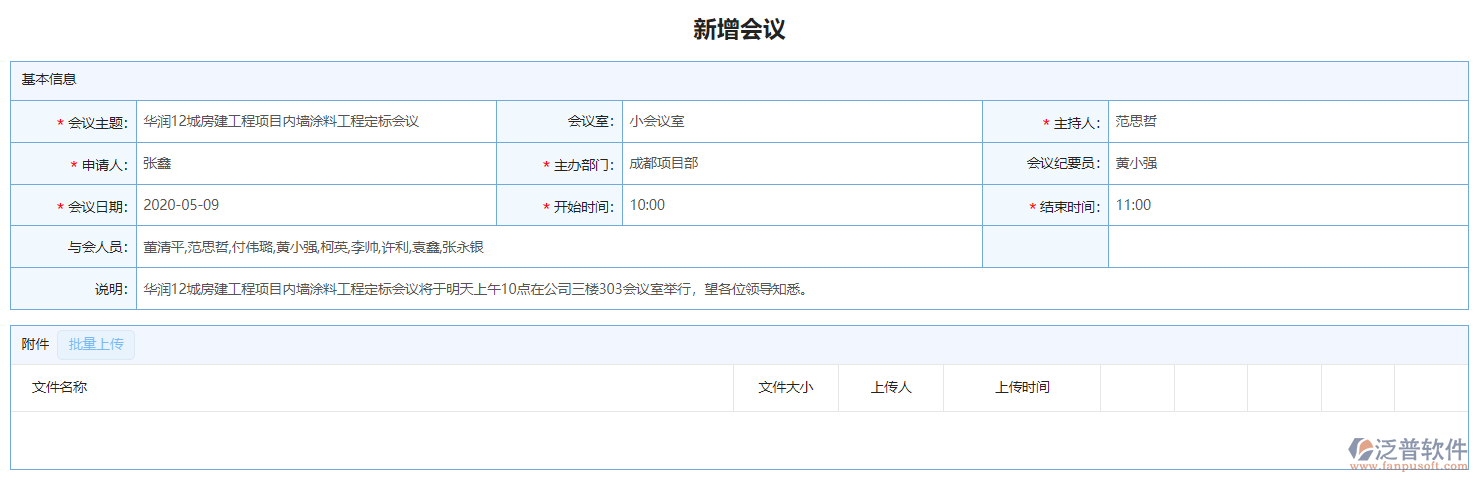Viewport: 1478px width, 482px height.
Task: Click the 说明 label
Action: pos(111,290)
